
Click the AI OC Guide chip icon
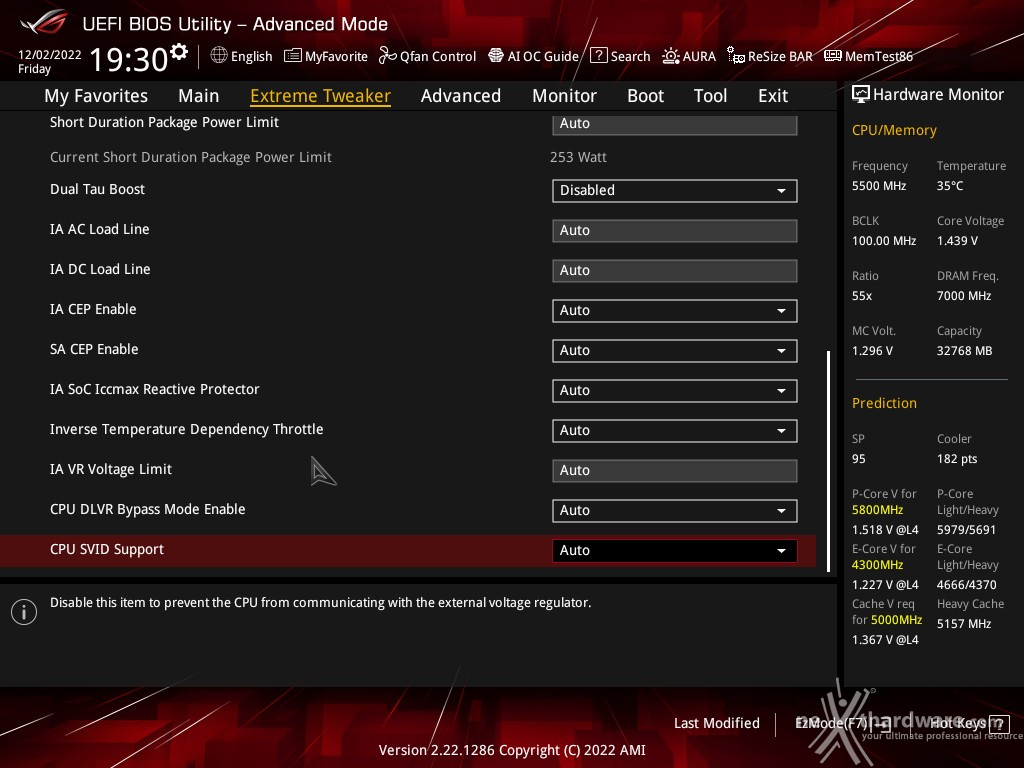496,56
